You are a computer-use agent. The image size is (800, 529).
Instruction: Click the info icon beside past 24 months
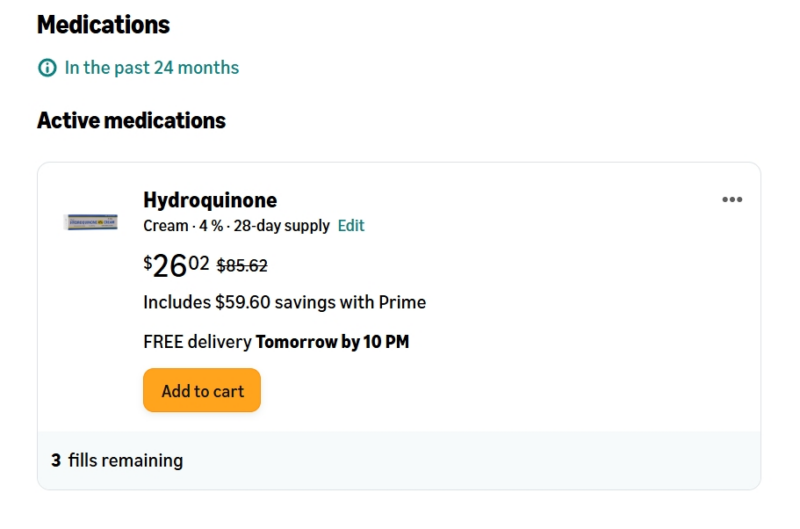(x=47, y=68)
